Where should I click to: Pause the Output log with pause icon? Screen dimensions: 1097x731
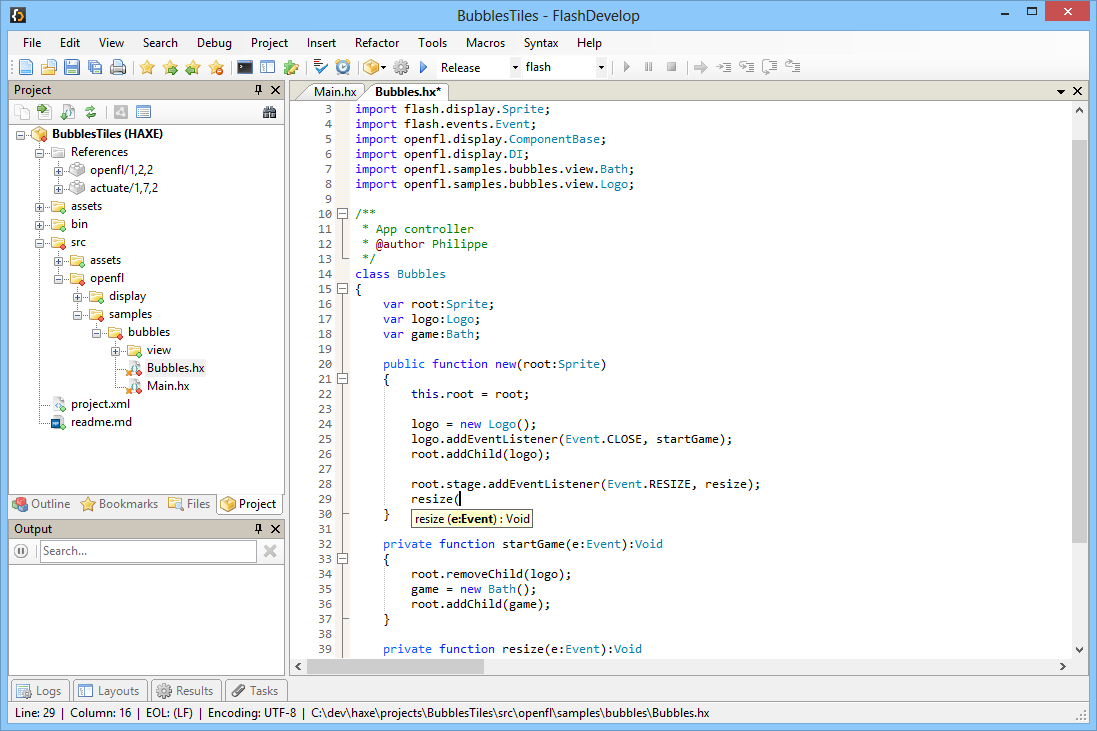point(21,550)
